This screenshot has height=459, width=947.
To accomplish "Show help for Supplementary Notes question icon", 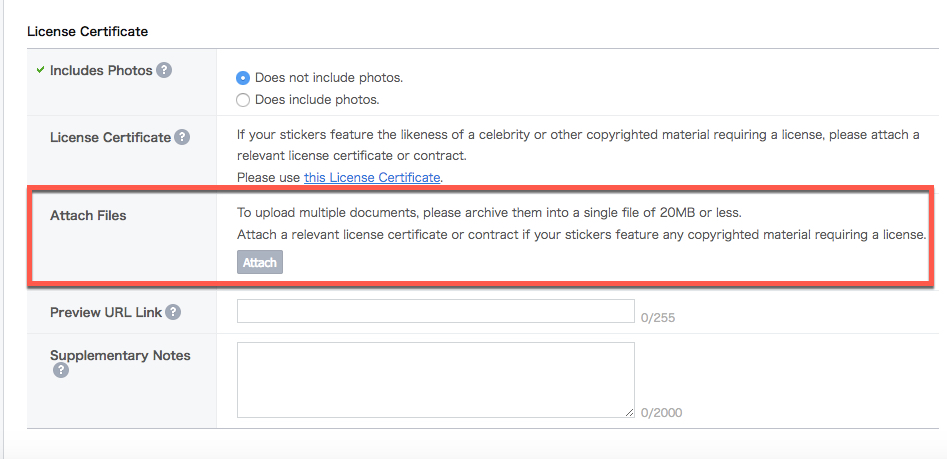I will pyautogui.click(x=61, y=370).
